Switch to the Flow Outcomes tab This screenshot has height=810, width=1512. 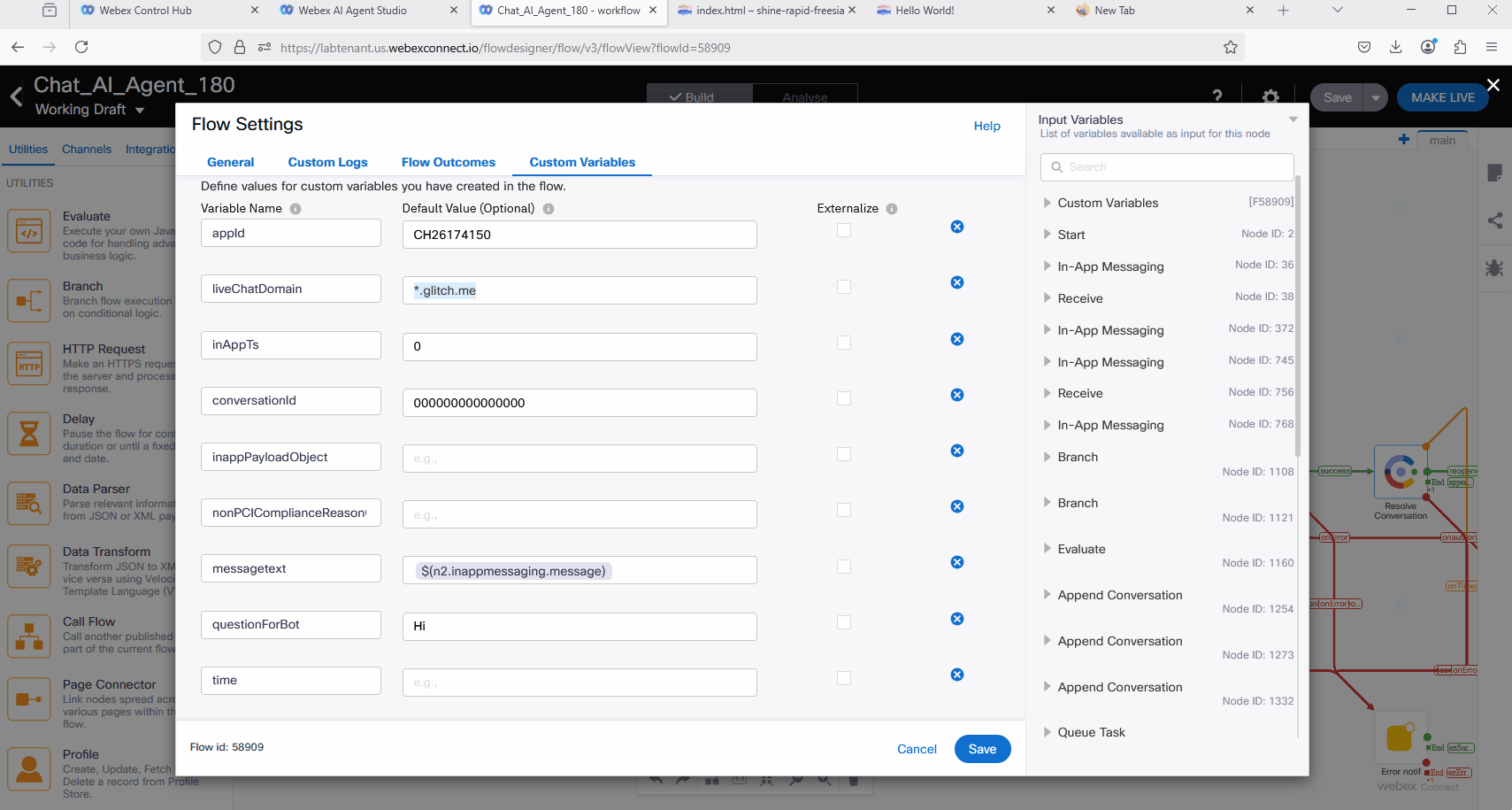(x=448, y=162)
